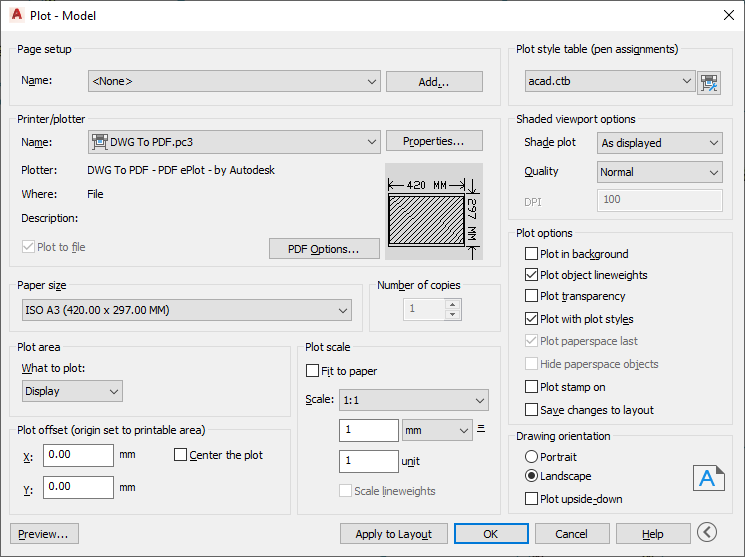This screenshot has width=745, height=557.
Task: Open the Scale dropdown
Action: 413,400
